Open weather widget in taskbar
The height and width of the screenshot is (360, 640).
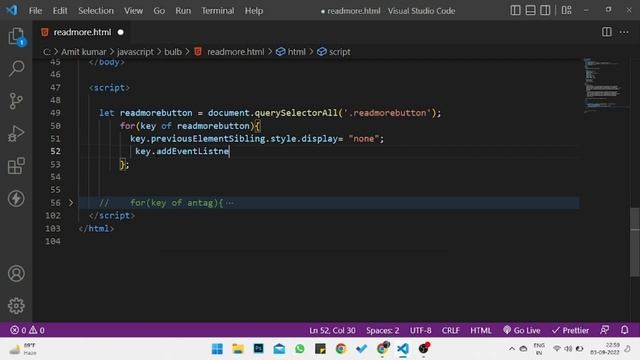pos(24,349)
